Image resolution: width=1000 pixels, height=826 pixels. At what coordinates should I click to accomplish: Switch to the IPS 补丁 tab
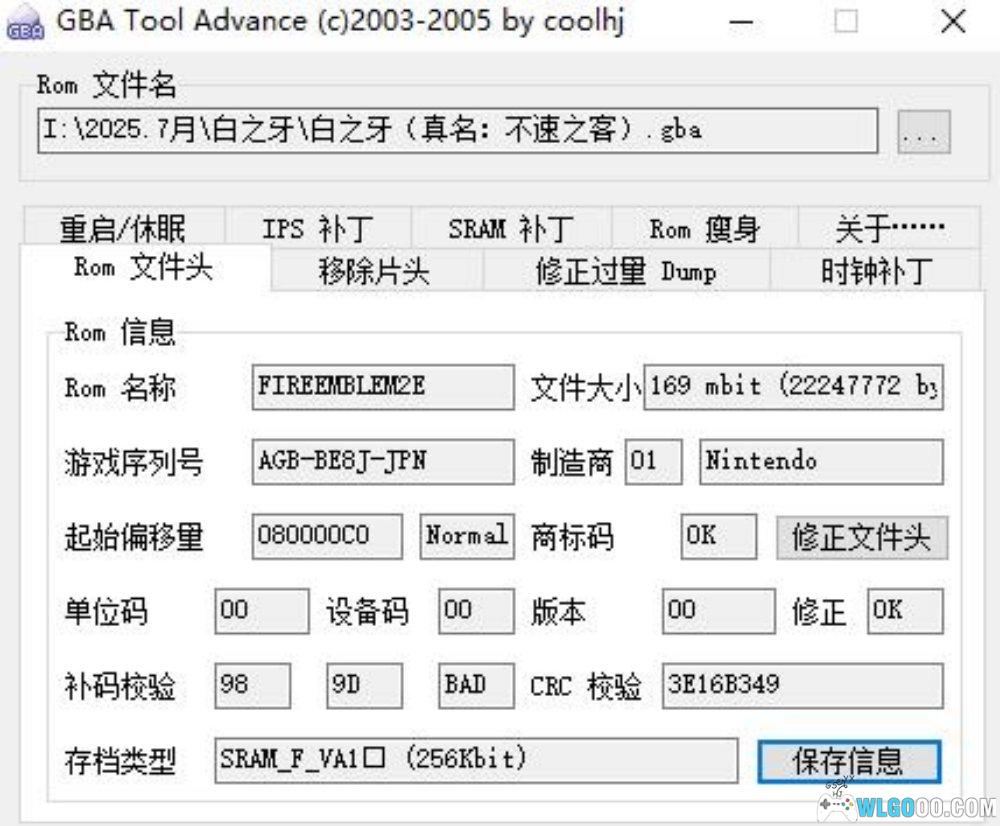(x=317, y=229)
